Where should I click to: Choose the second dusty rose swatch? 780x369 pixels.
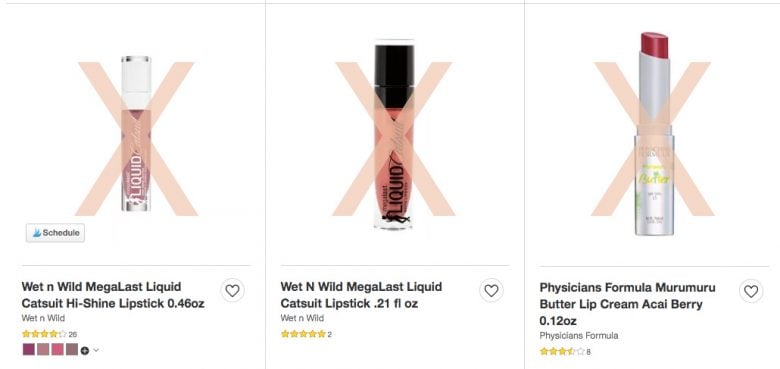click(x=43, y=350)
